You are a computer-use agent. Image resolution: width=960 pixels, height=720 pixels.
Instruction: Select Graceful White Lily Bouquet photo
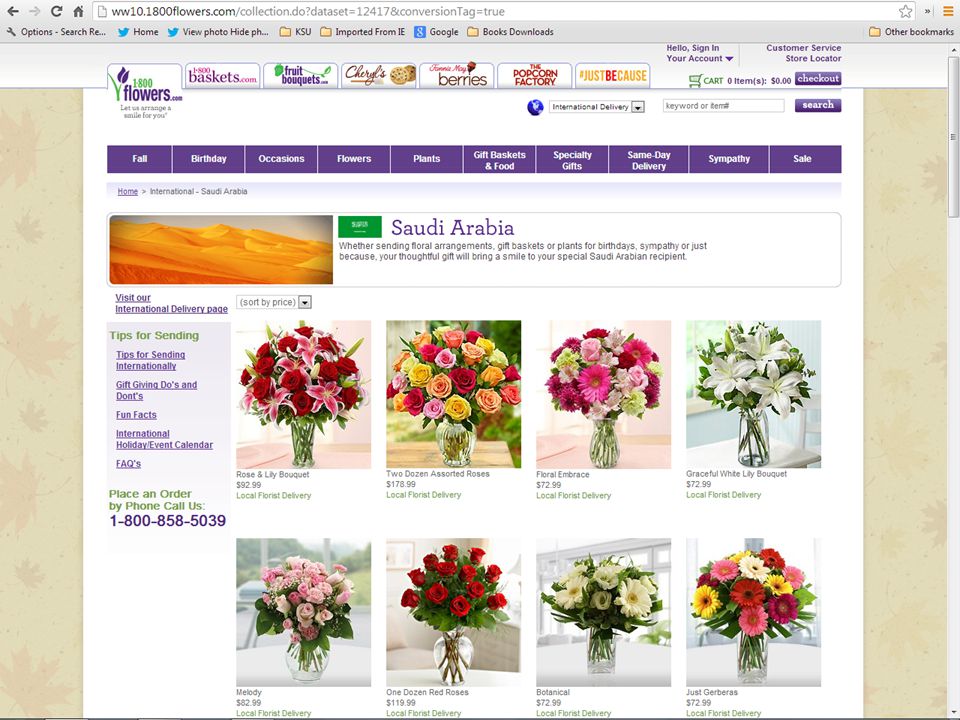tap(754, 394)
